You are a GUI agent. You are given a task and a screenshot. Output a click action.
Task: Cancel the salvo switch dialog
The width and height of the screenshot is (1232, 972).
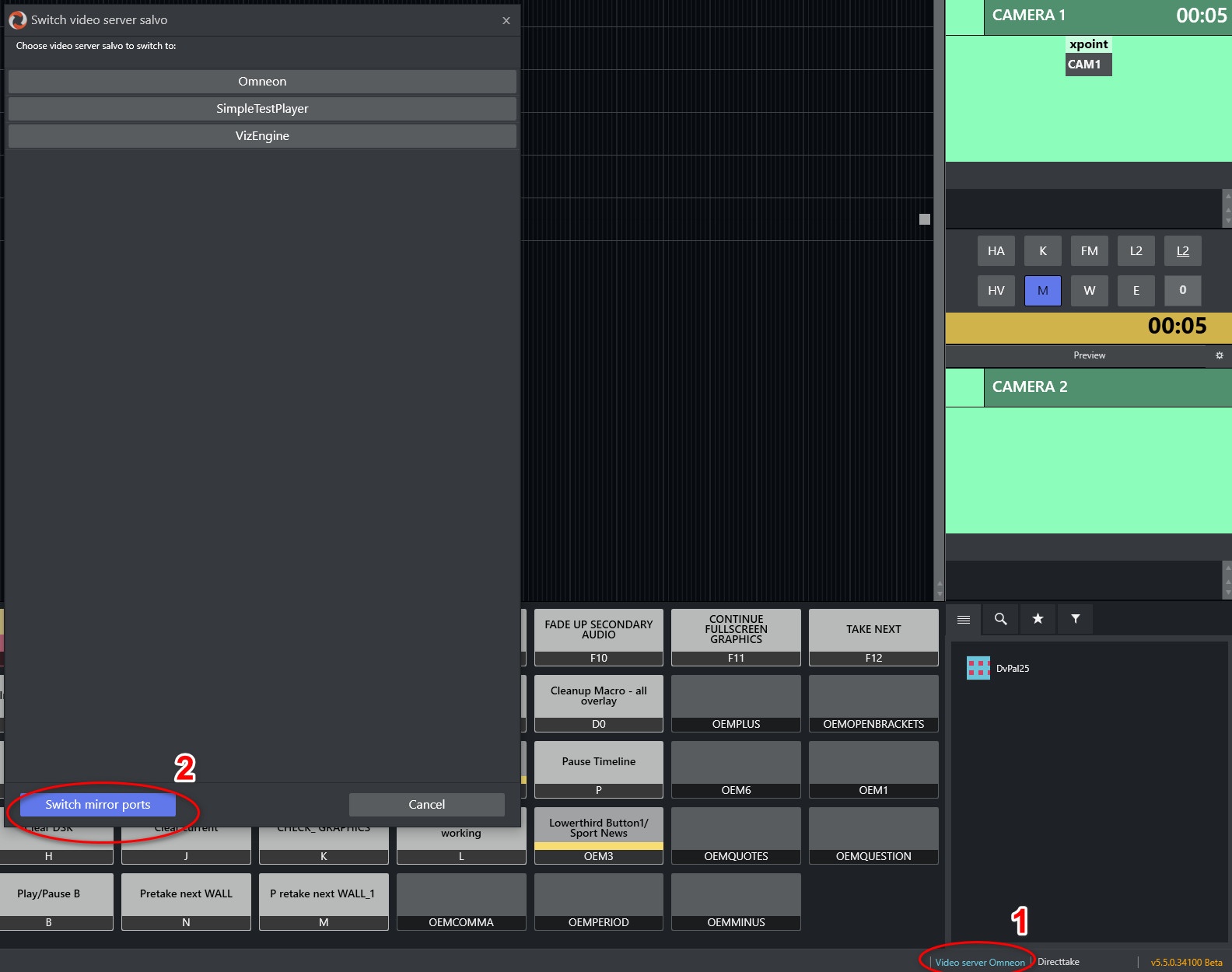[x=426, y=805]
